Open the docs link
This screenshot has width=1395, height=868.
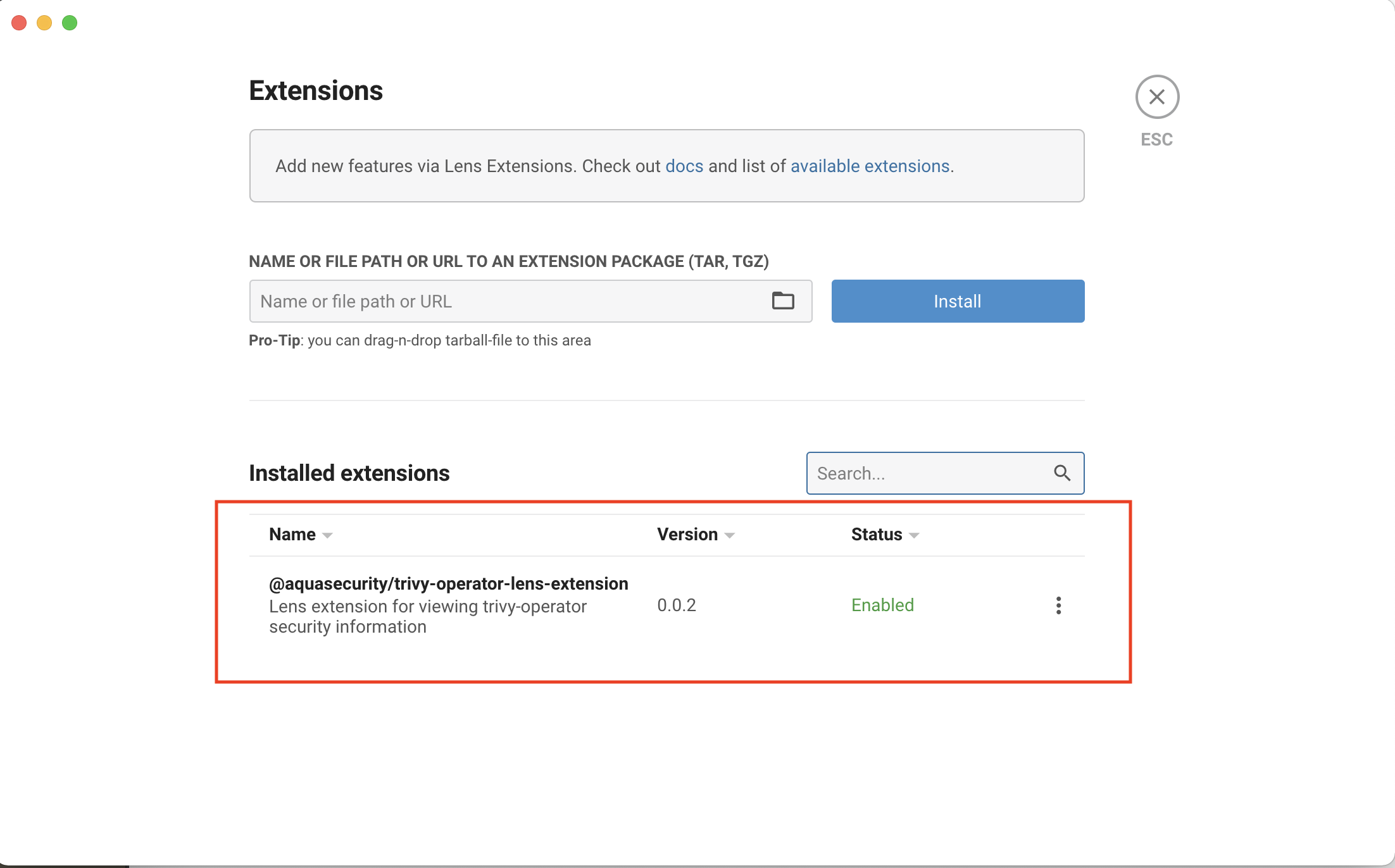click(684, 166)
